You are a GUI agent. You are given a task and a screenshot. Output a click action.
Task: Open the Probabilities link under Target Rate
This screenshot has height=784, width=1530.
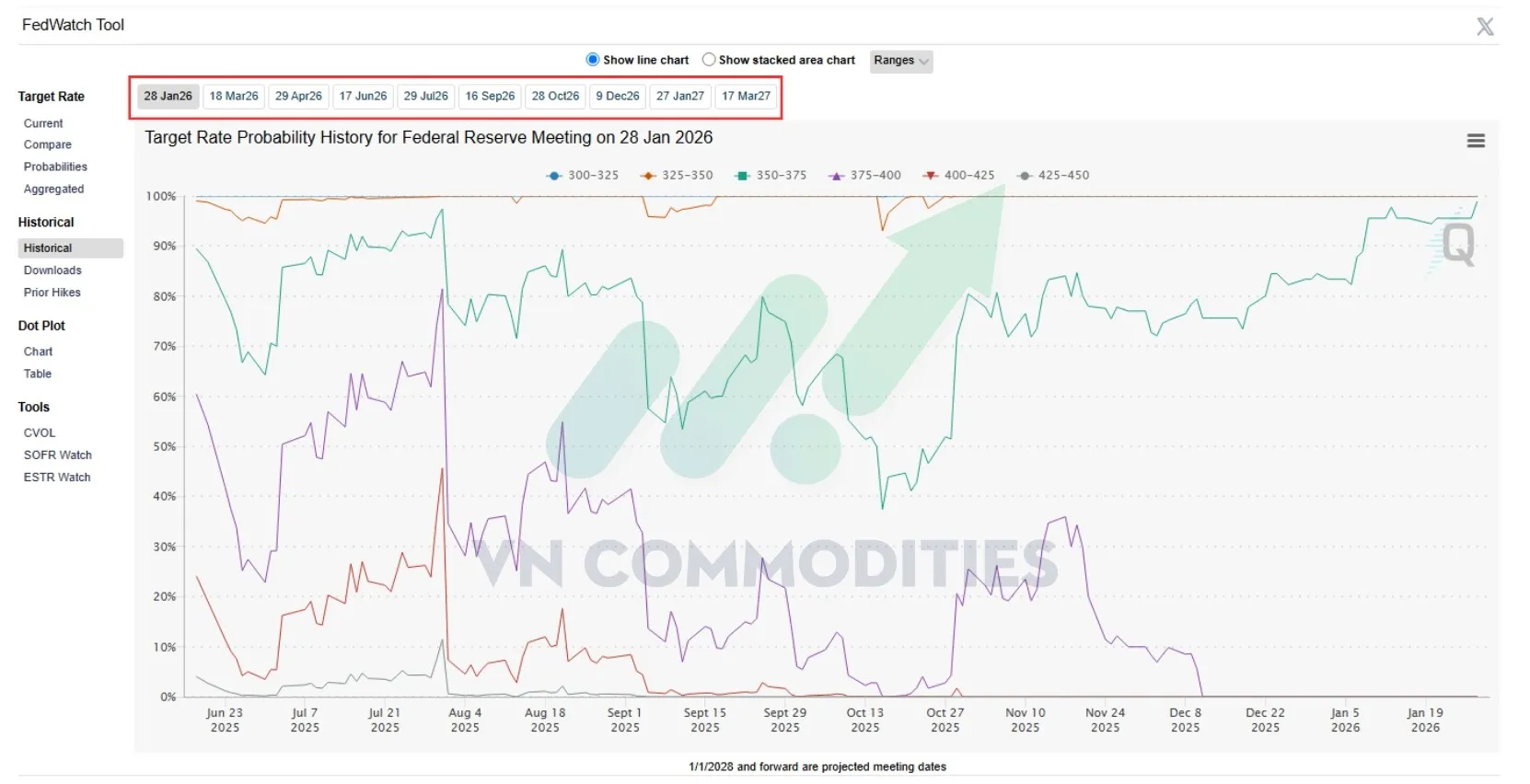tap(55, 167)
